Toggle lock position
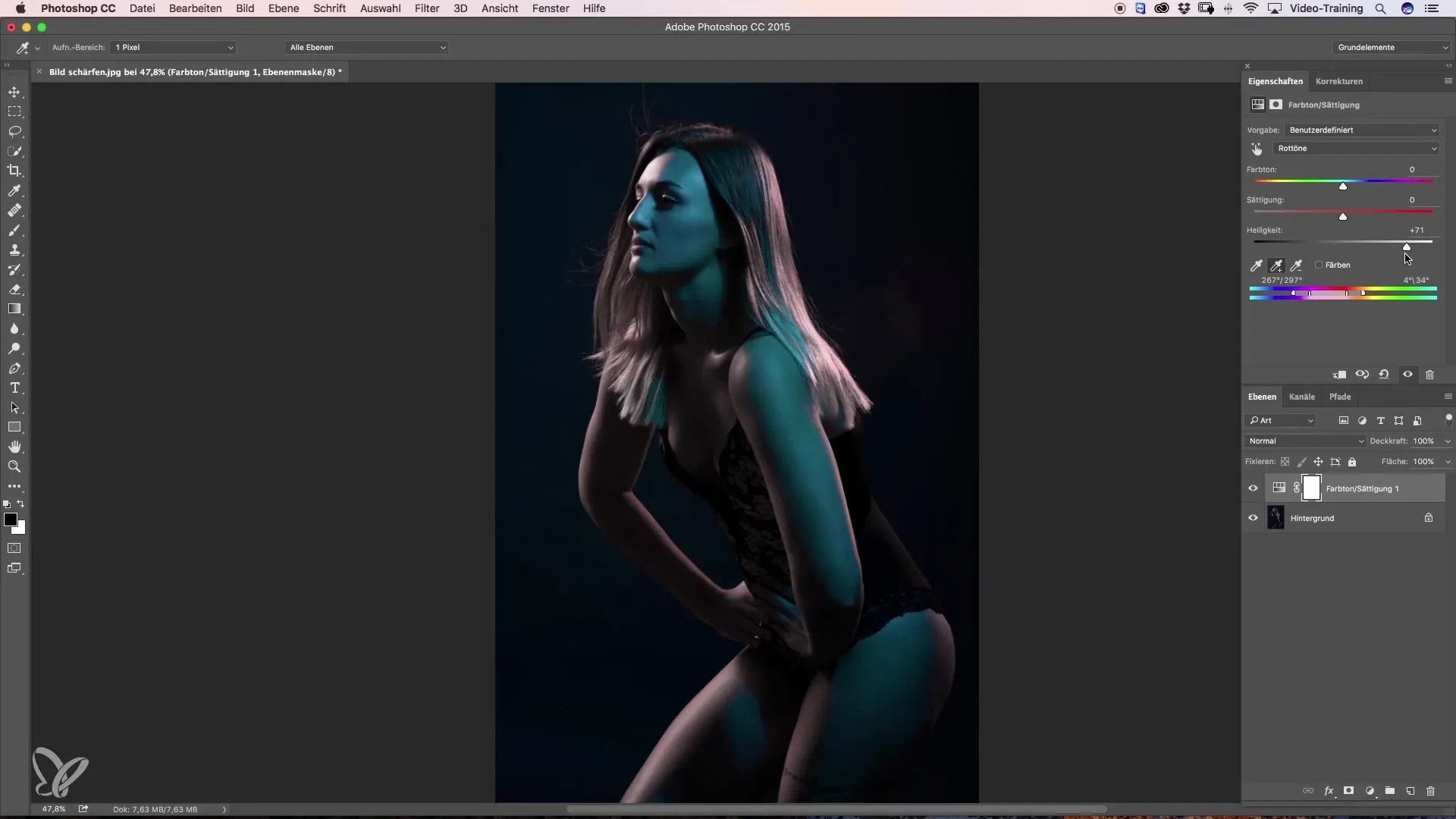Viewport: 1456px width, 819px height. click(x=1318, y=462)
